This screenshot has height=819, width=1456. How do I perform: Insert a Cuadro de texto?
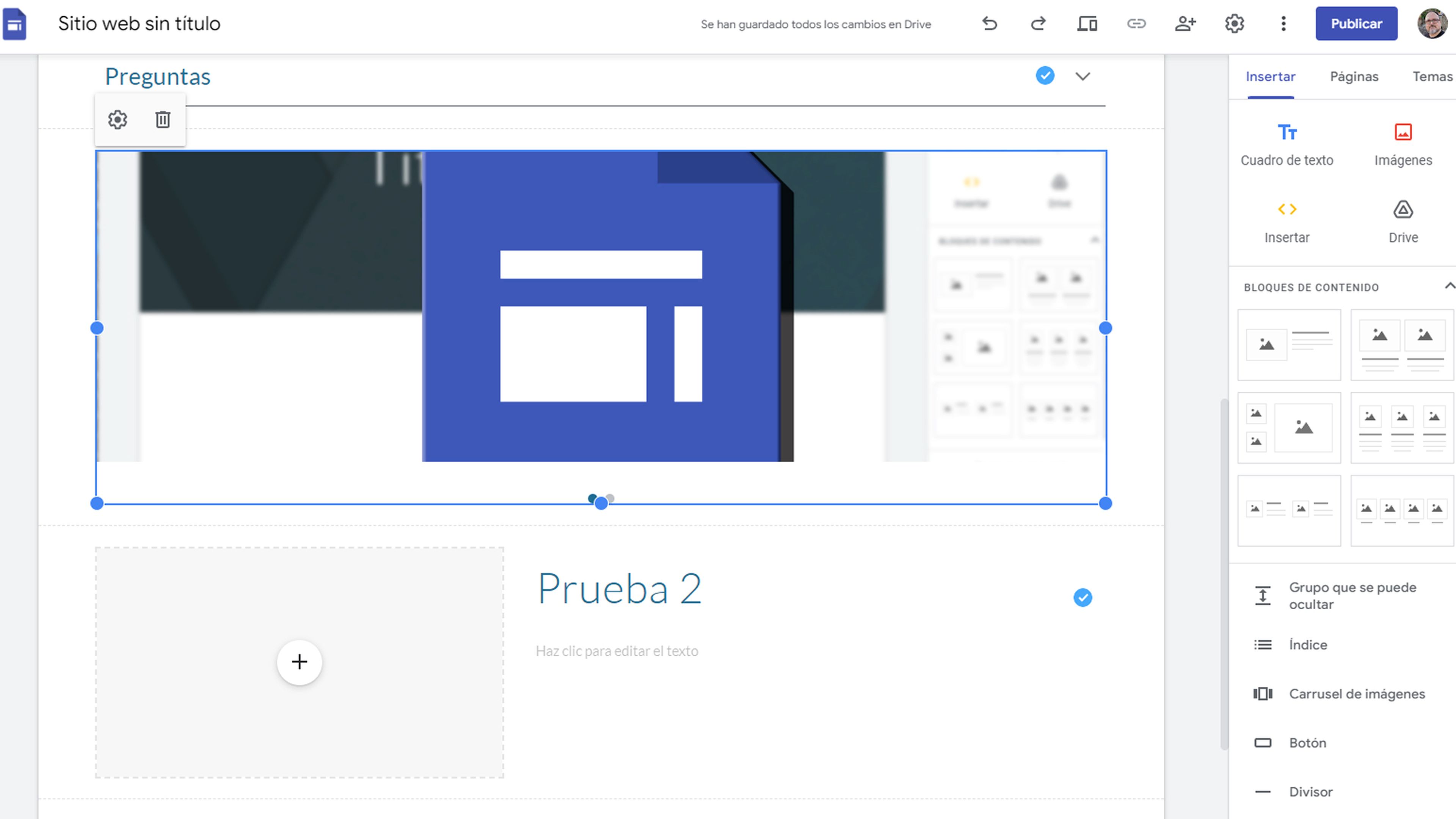[1287, 145]
